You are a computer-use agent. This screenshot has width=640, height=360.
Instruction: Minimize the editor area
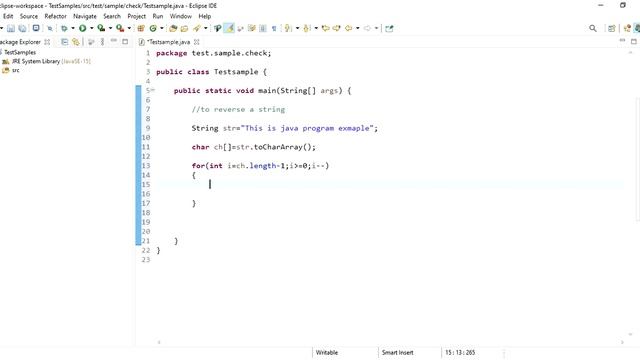click(x=622, y=41)
